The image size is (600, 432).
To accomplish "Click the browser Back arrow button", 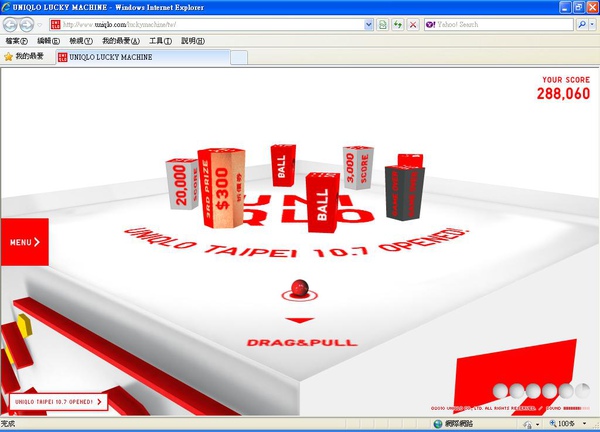I will (x=10, y=25).
